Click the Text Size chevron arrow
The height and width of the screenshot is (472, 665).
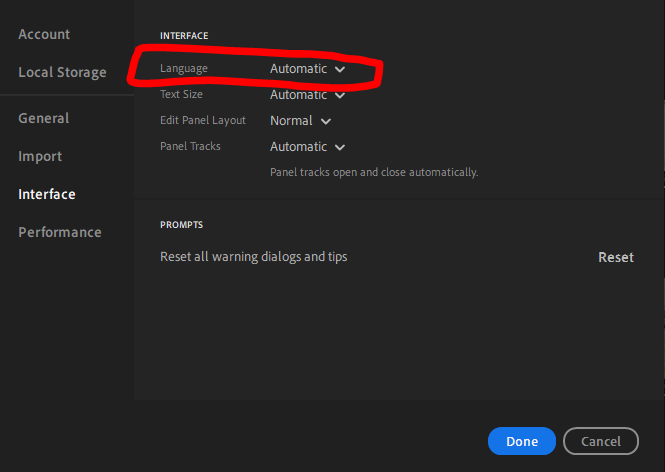click(340, 95)
